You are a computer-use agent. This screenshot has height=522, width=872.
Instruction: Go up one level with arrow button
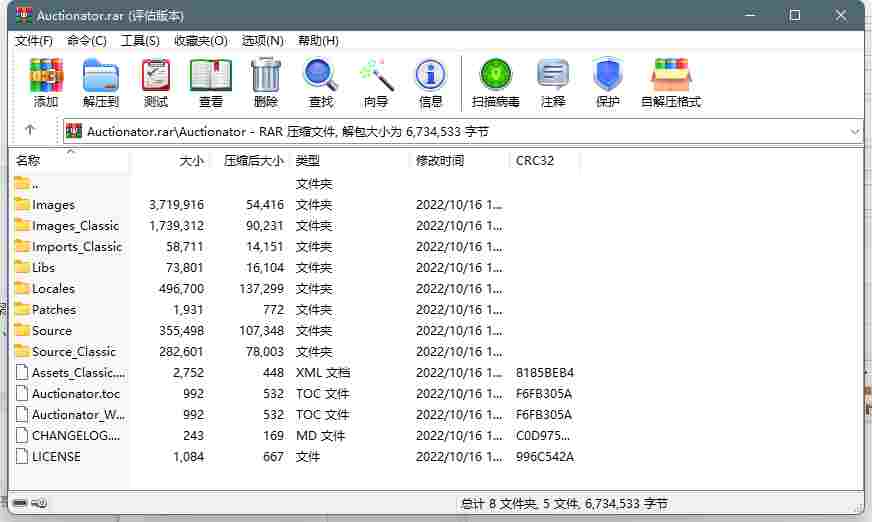(x=30, y=130)
